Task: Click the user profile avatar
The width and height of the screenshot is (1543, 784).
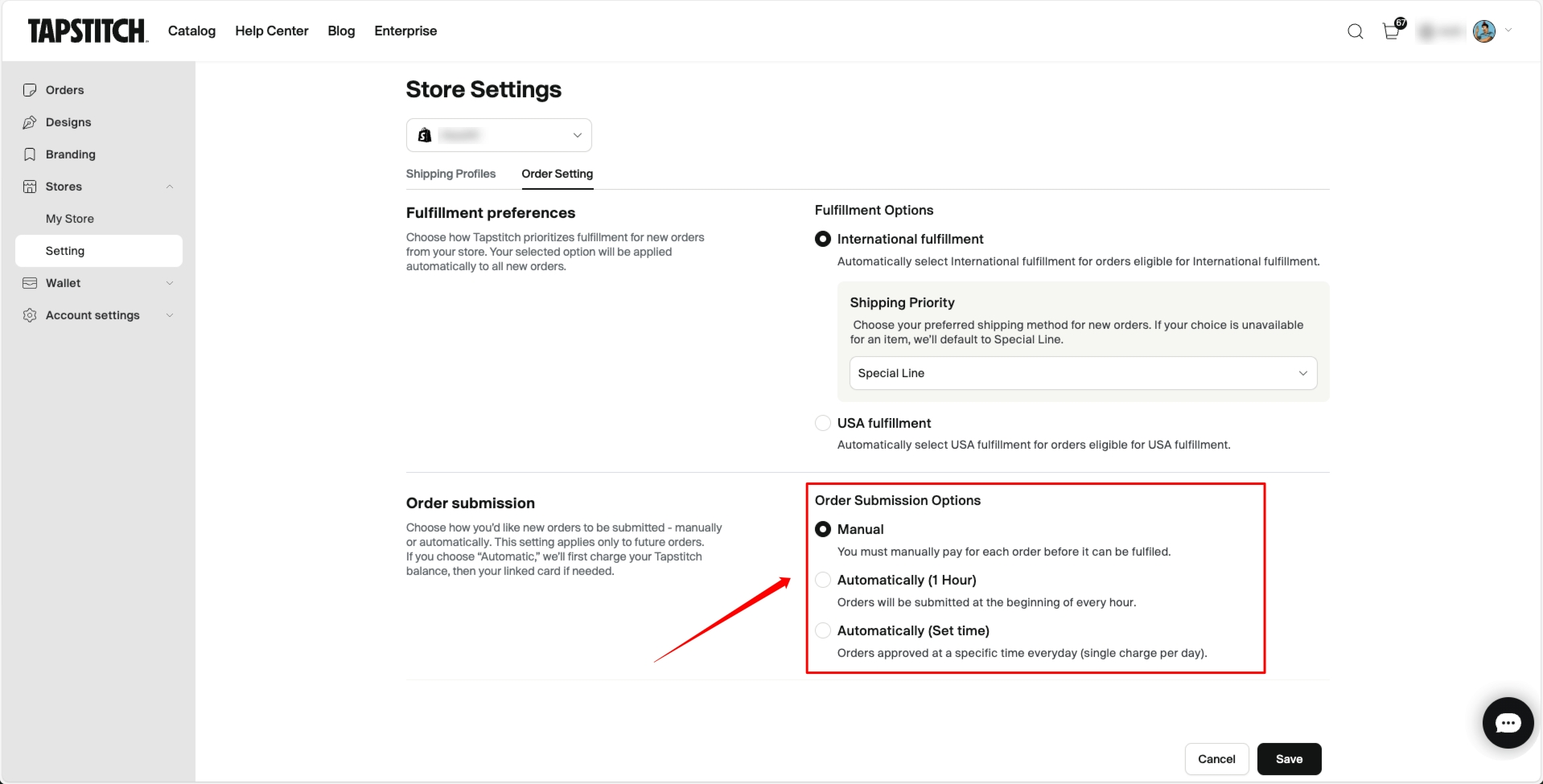Action: (1483, 31)
